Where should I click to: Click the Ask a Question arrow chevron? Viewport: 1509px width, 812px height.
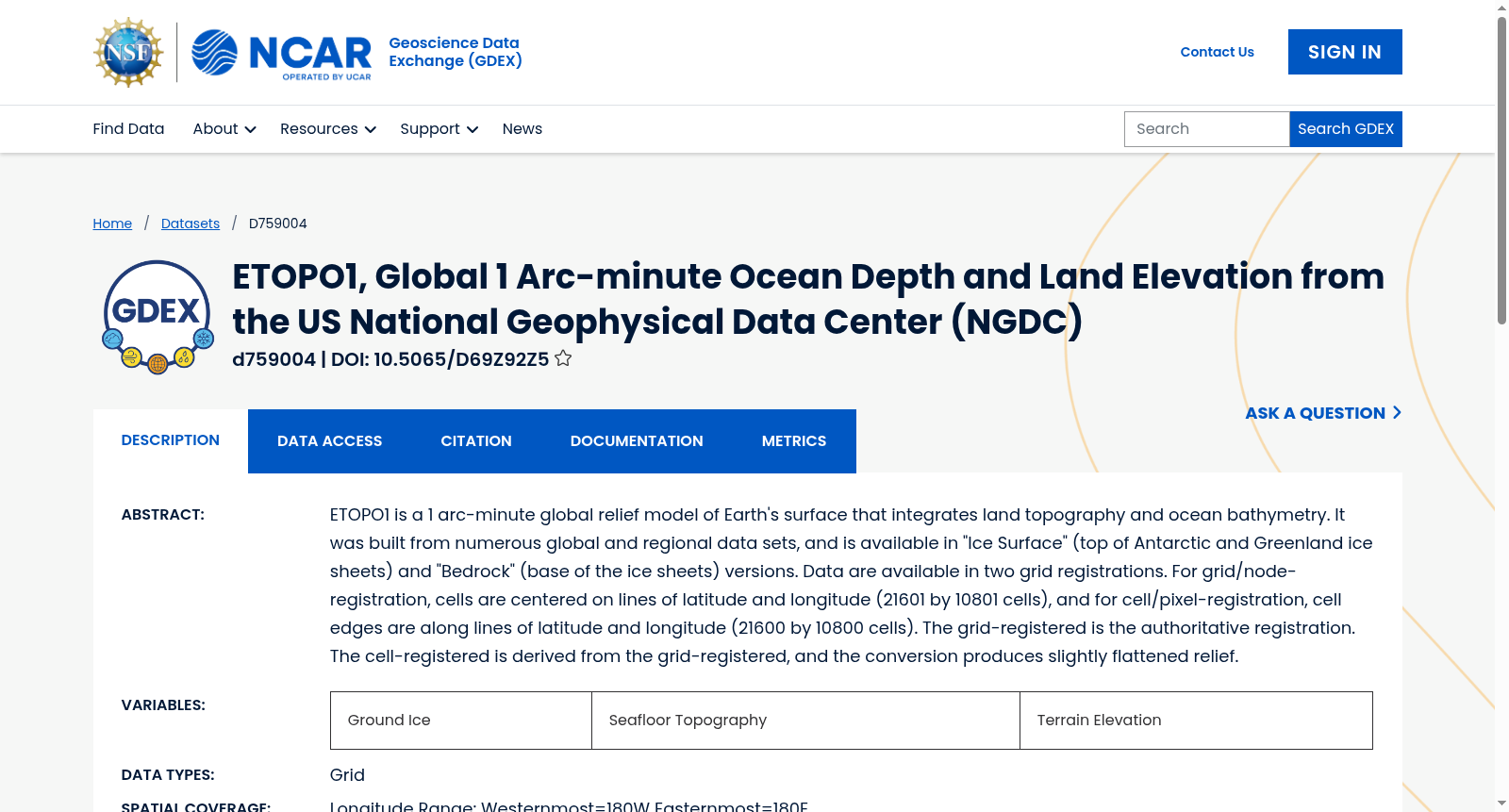click(1397, 412)
